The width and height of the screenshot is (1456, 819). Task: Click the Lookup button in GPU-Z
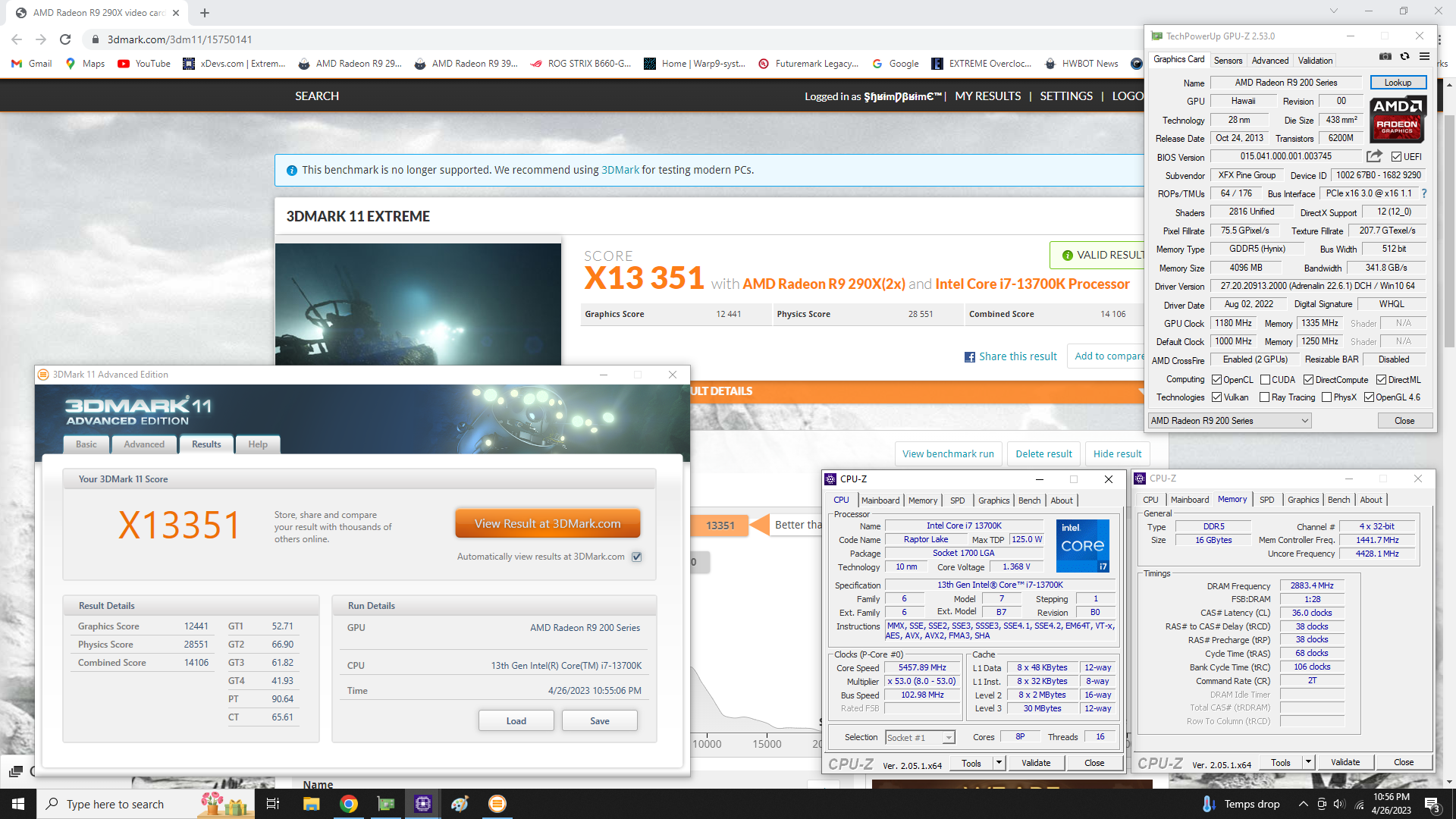click(x=1398, y=83)
